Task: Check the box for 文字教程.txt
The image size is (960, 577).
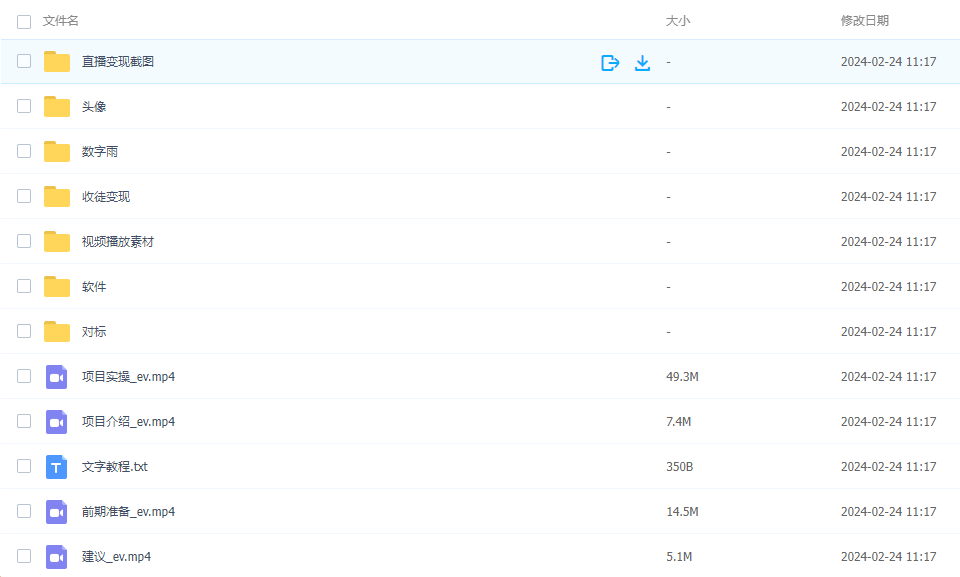Action: 24,467
